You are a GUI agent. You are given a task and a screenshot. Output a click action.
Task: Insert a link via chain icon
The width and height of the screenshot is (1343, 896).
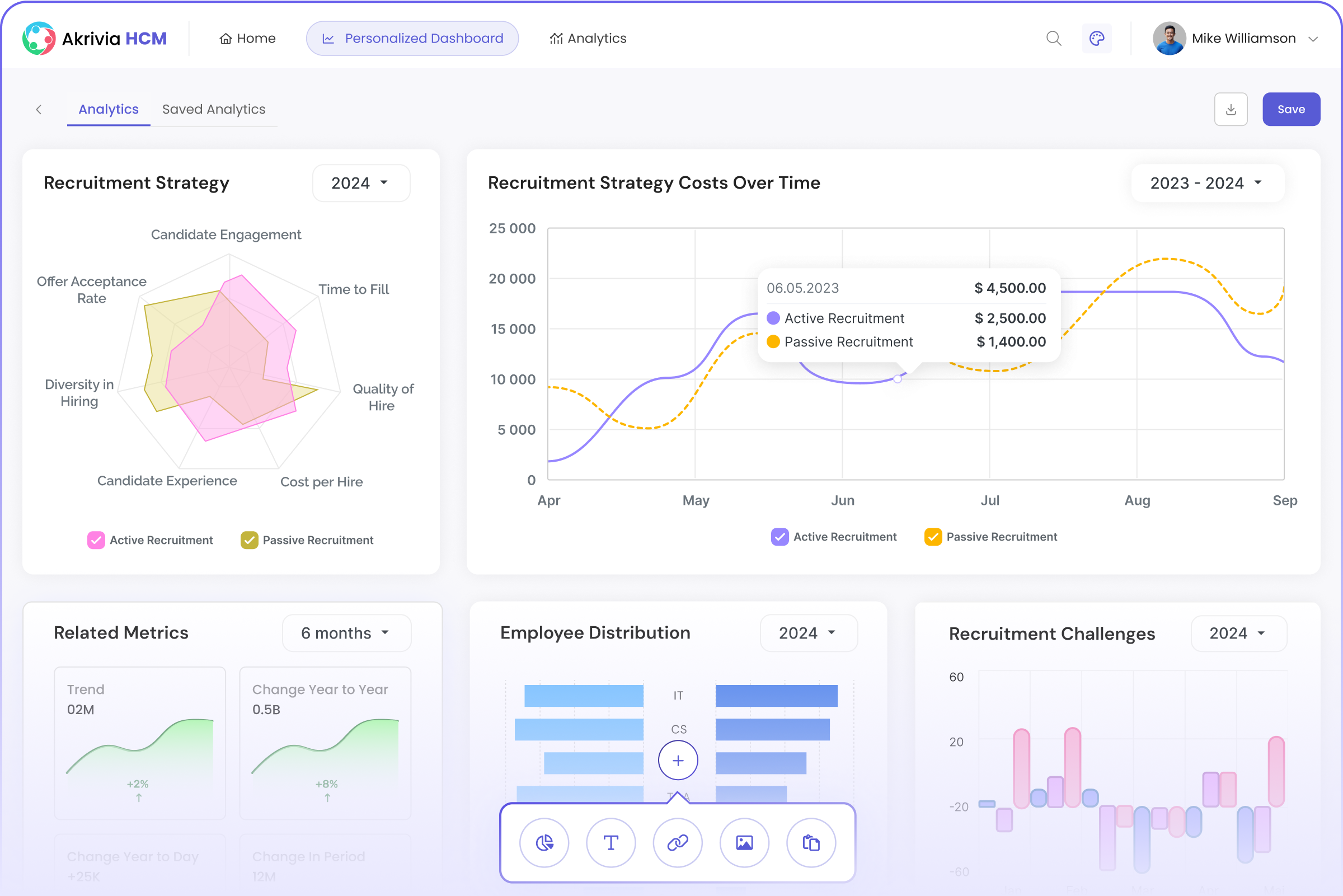click(678, 842)
